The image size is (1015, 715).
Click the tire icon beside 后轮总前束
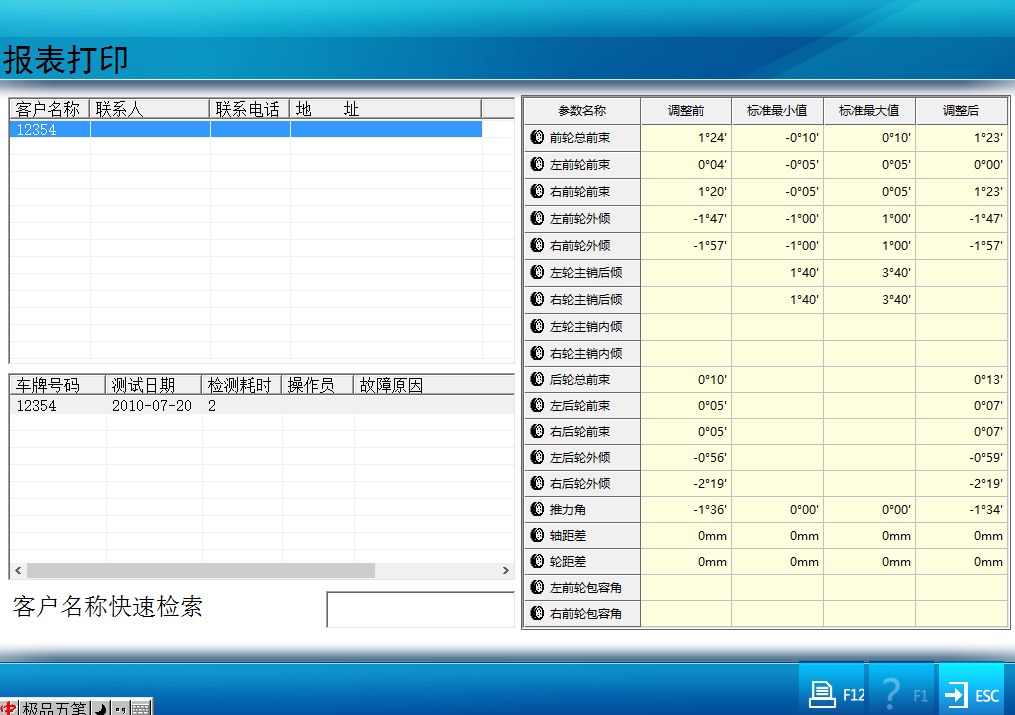[x=537, y=379]
